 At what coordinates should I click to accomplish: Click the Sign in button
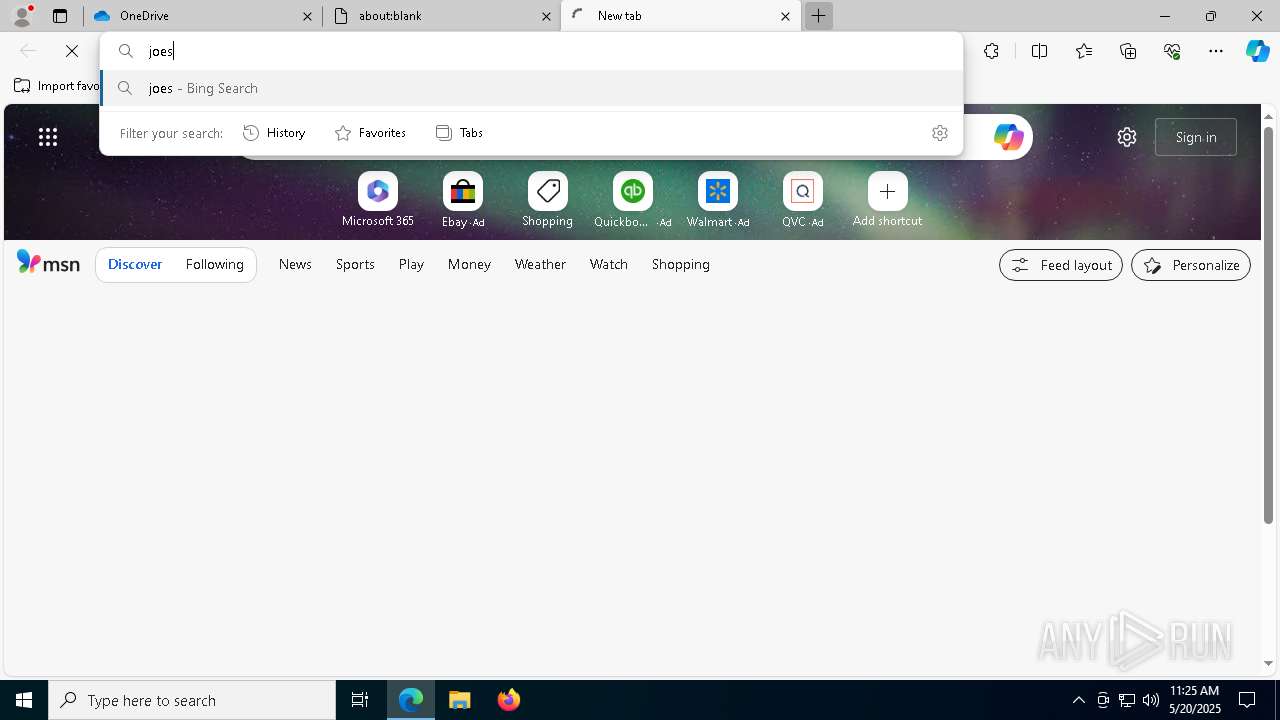pos(1196,137)
